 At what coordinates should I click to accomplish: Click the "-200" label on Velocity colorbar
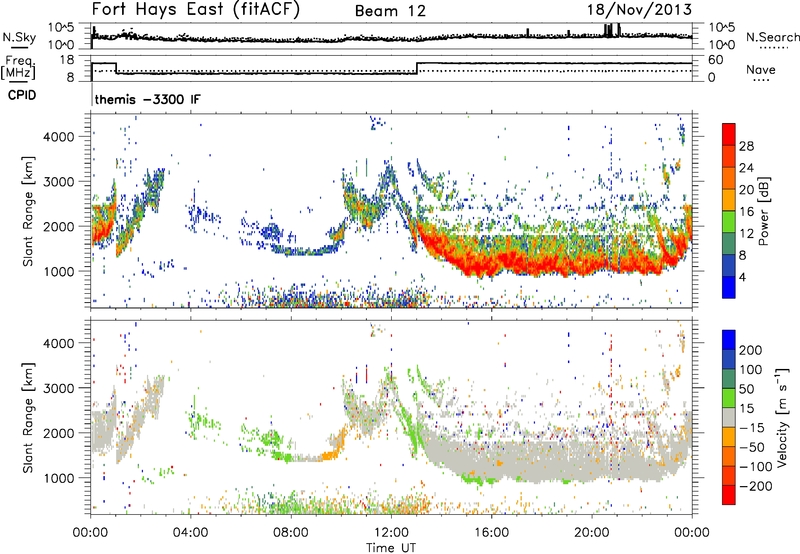pyautogui.click(x=756, y=486)
